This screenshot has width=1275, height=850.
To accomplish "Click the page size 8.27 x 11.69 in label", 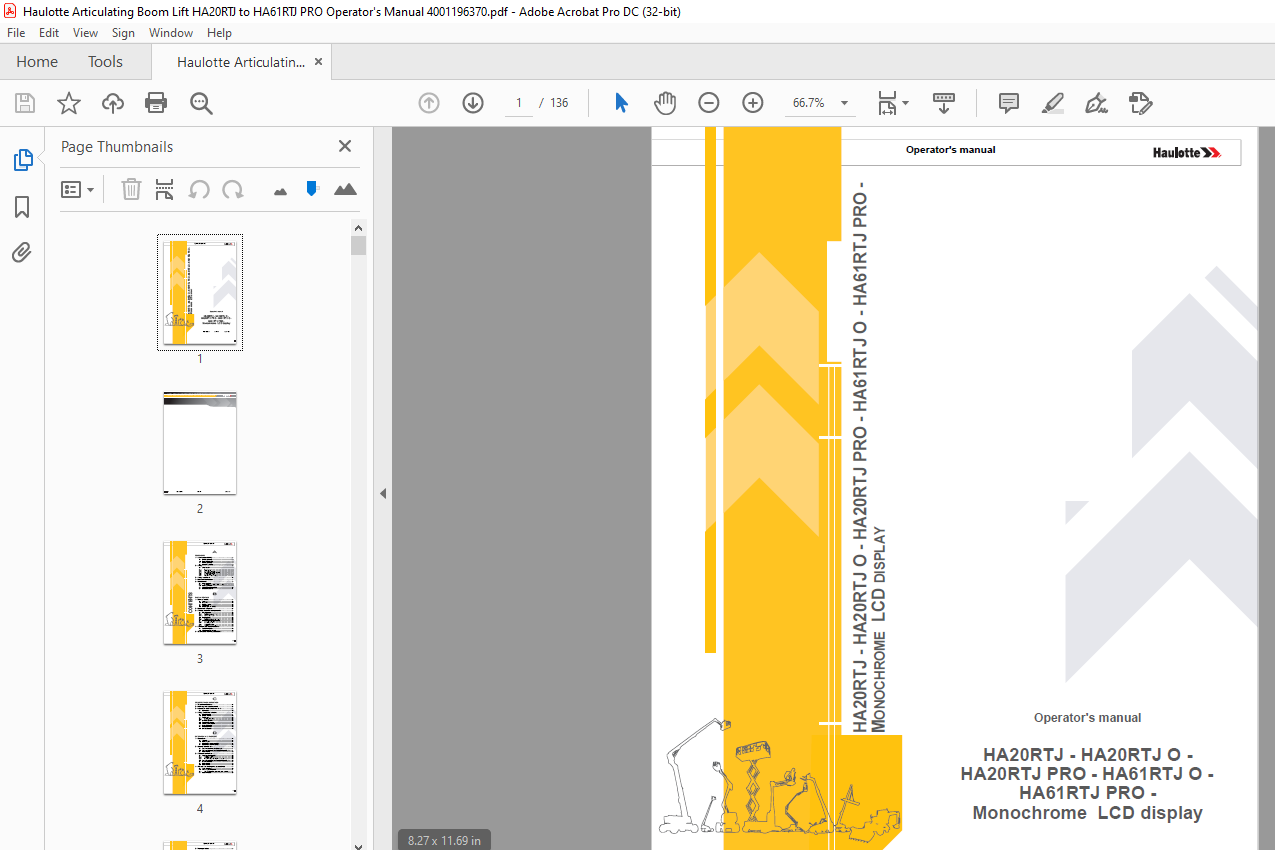I will (444, 840).
